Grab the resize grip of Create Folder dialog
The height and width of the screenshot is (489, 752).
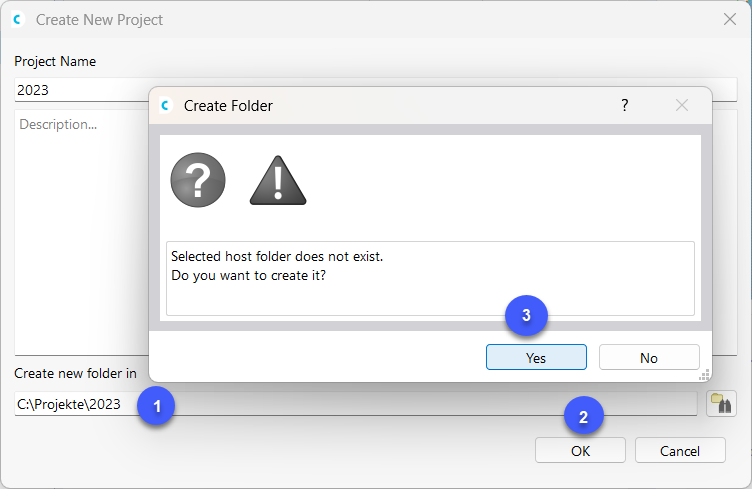point(704,375)
